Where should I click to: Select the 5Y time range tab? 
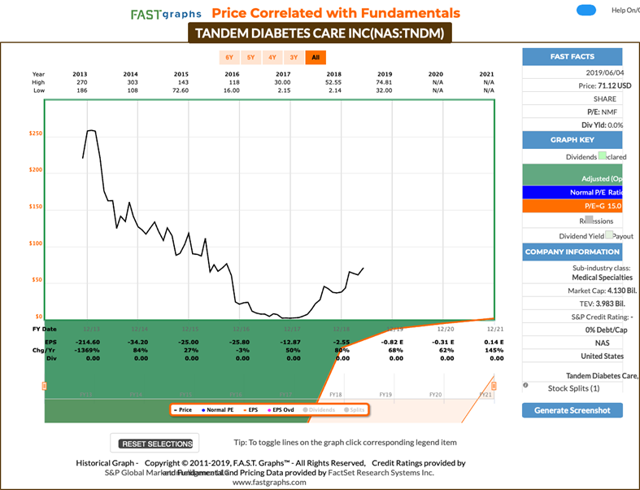(x=251, y=58)
